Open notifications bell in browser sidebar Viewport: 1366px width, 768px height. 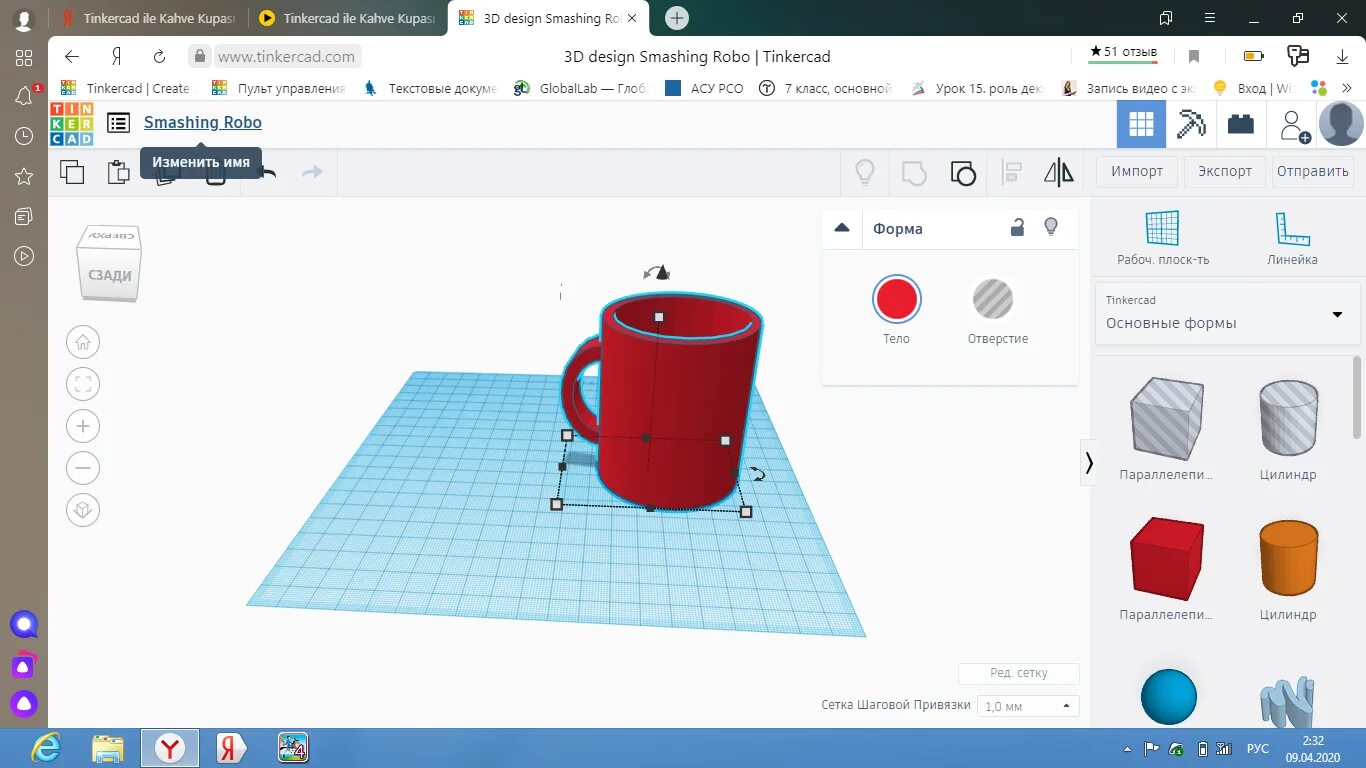(24, 96)
